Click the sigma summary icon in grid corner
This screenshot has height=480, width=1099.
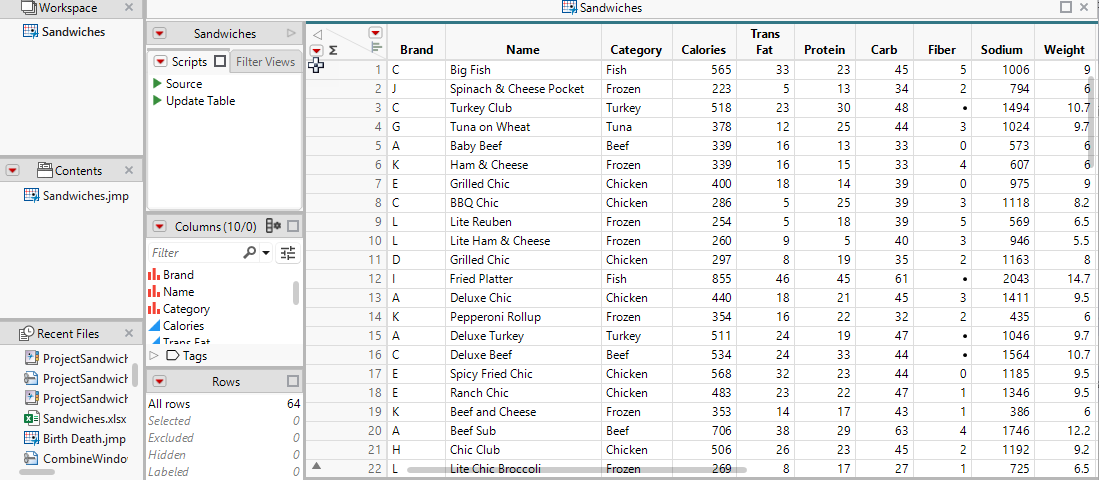333,50
